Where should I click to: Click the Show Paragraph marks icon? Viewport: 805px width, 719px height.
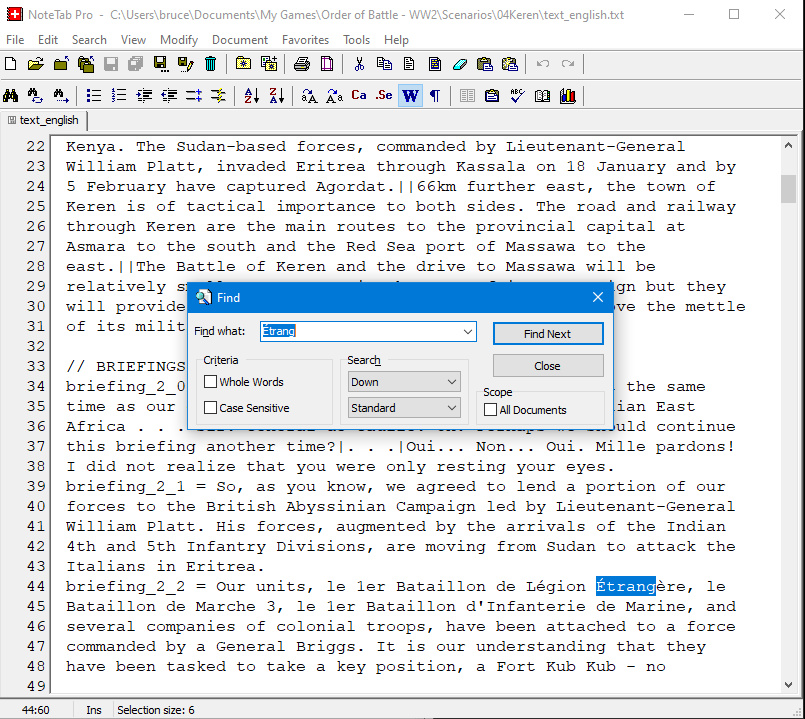point(435,96)
